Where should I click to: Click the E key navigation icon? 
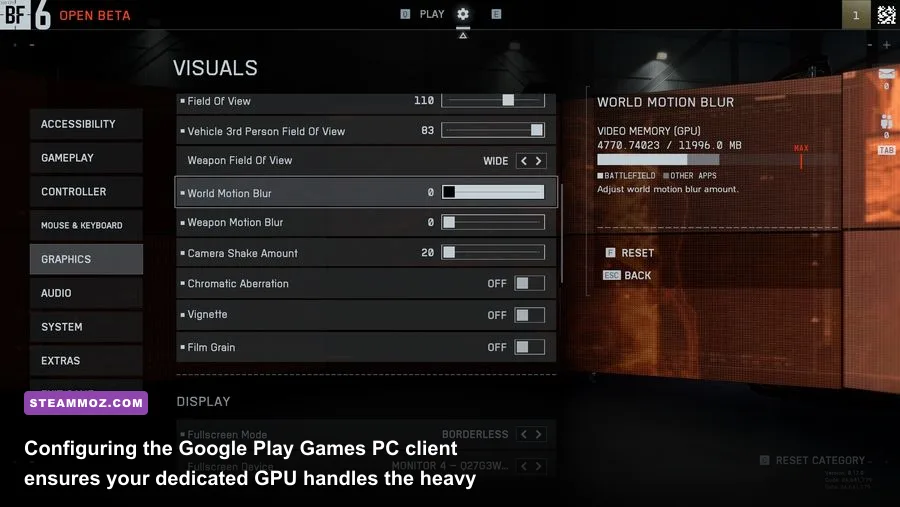[496, 14]
